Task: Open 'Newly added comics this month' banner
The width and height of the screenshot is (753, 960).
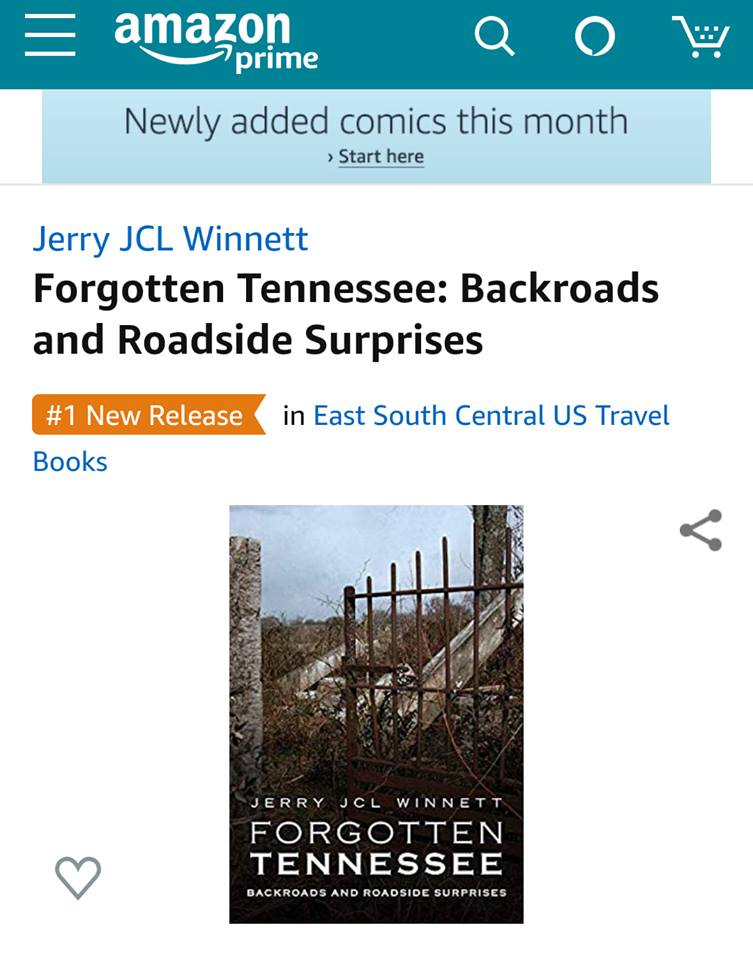Action: (376, 122)
